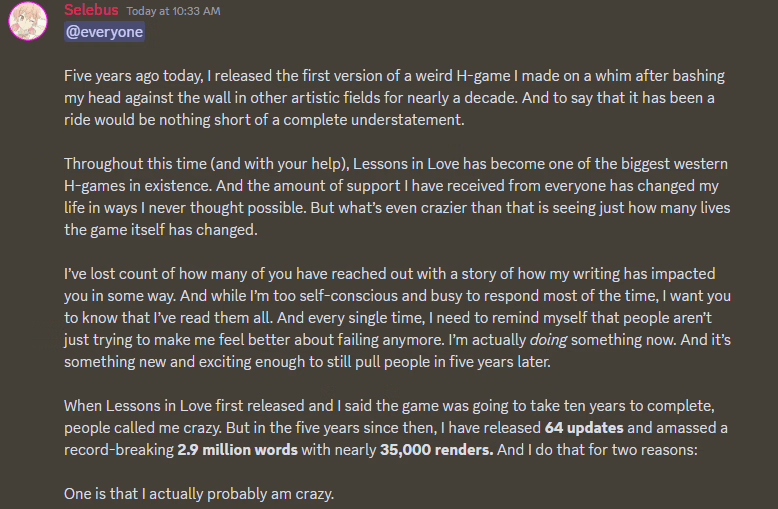Click the bold "35,000 renders." text
778x509 pixels.
[x=436, y=448]
